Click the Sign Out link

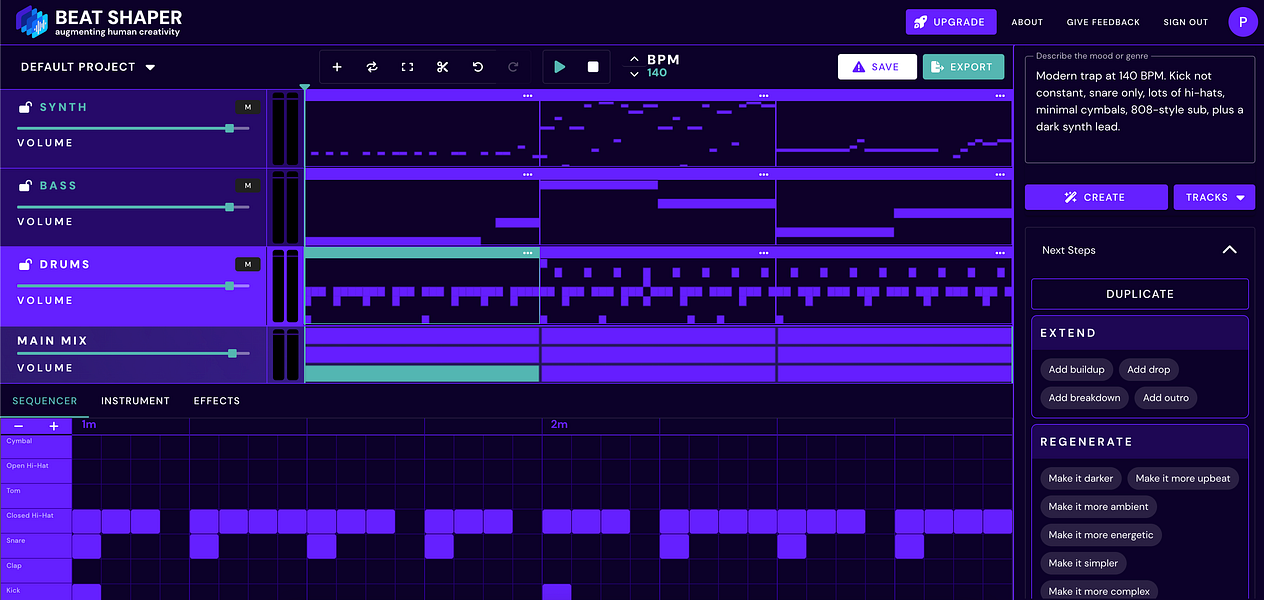[x=1186, y=22]
